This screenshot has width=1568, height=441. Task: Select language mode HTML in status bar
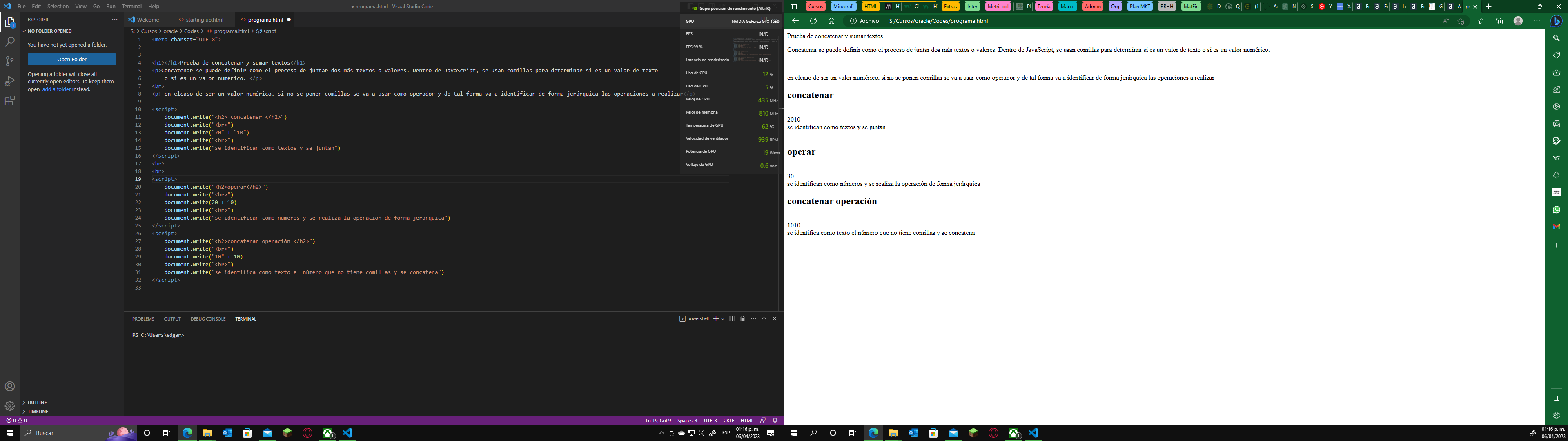[x=747, y=420]
